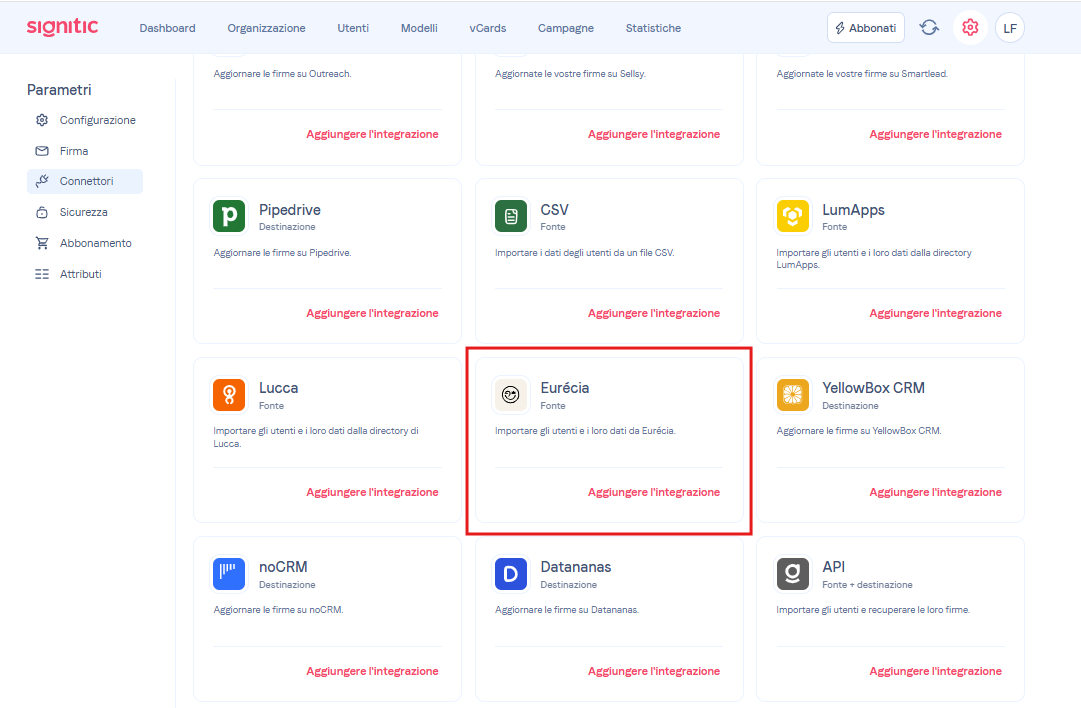Add the CSV integration
Screen dimensions: 1081x708
[x=654, y=313]
